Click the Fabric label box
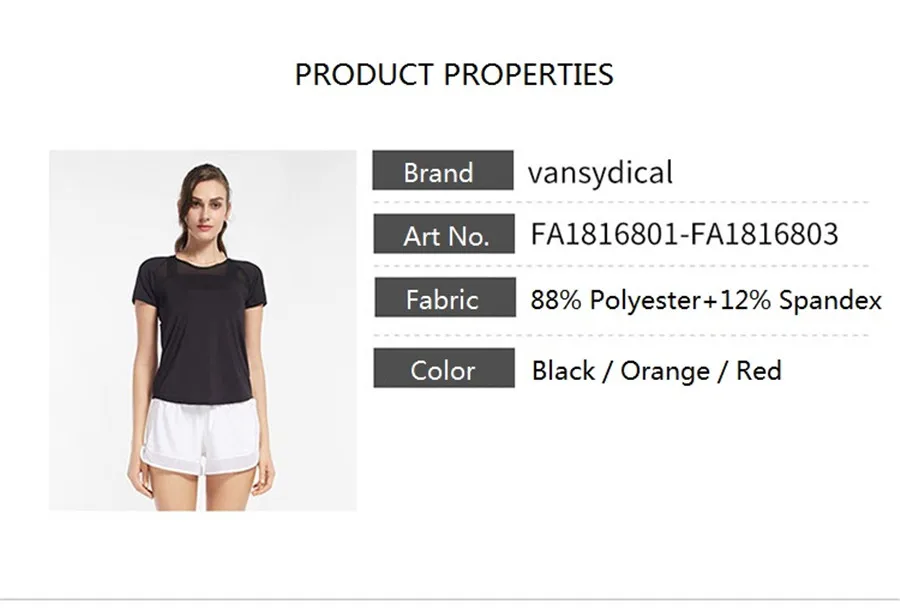Image resolution: width=900 pixels, height=616 pixels. click(445, 297)
